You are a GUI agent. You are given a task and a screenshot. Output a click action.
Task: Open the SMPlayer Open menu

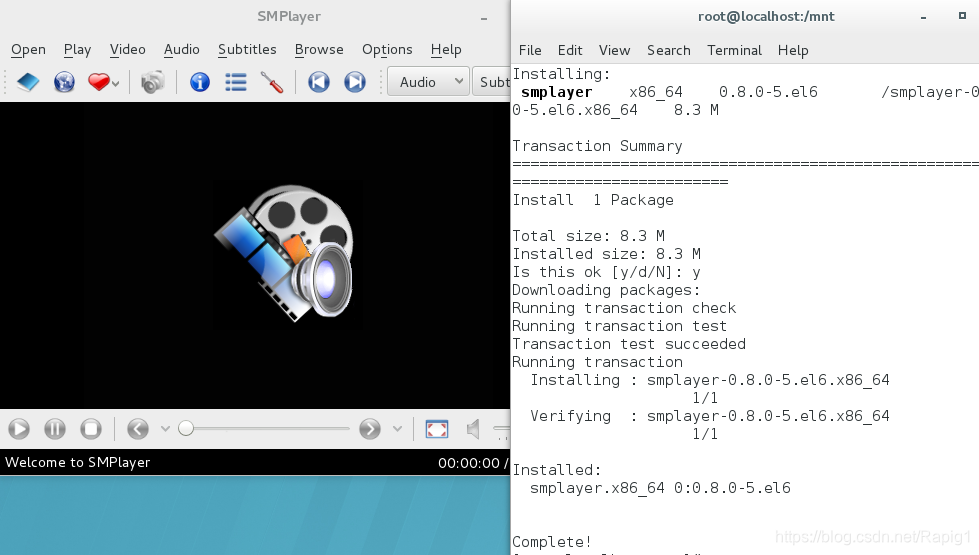(28, 49)
